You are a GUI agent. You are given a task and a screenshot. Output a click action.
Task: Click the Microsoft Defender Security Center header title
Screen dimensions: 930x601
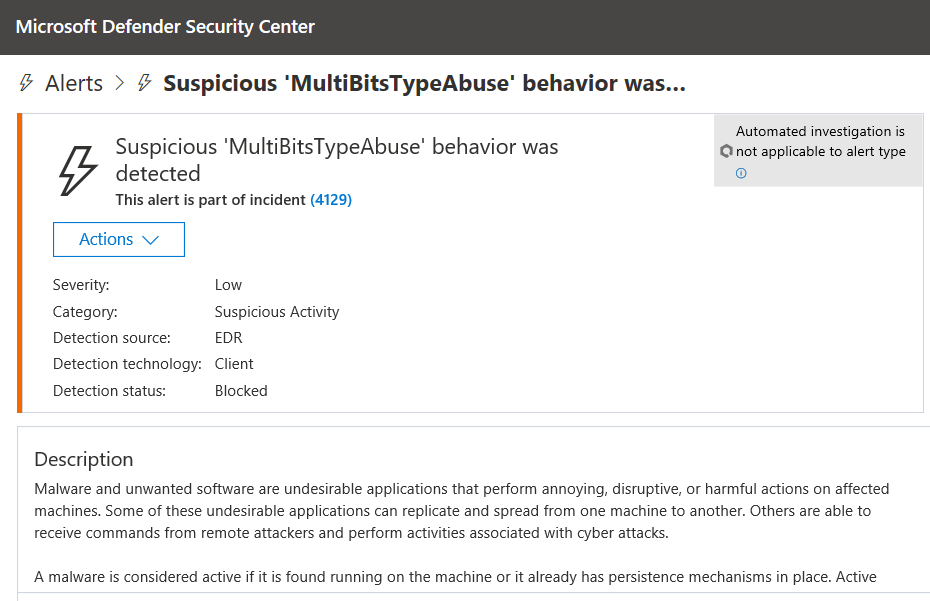165,27
